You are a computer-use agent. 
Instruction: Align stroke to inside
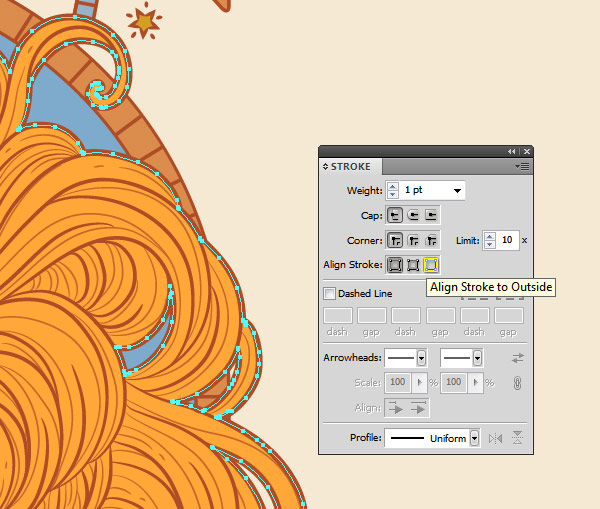[414, 265]
